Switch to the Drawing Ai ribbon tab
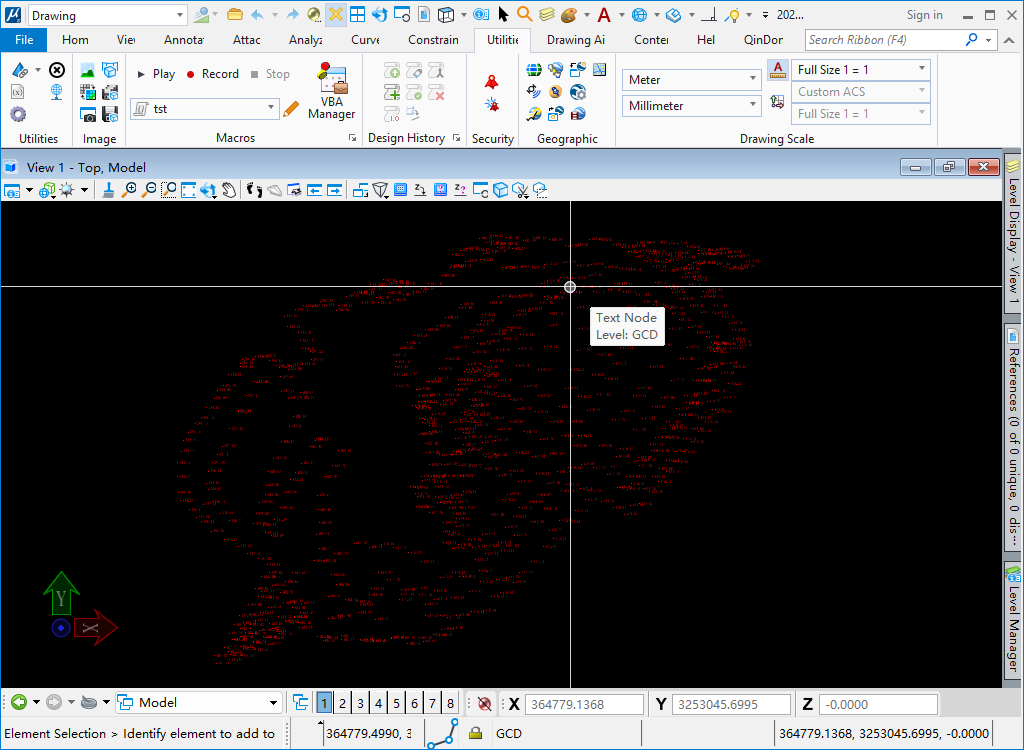1024x750 pixels. (575, 40)
